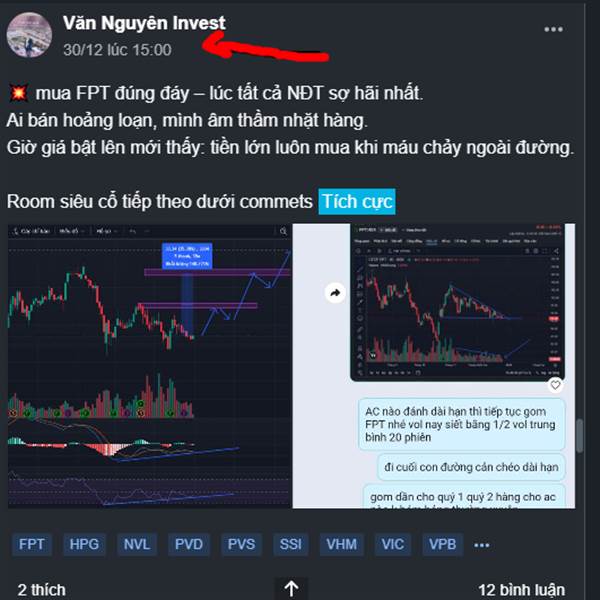View the 12 bình luận comments
The height and width of the screenshot is (600, 600).
click(x=521, y=590)
